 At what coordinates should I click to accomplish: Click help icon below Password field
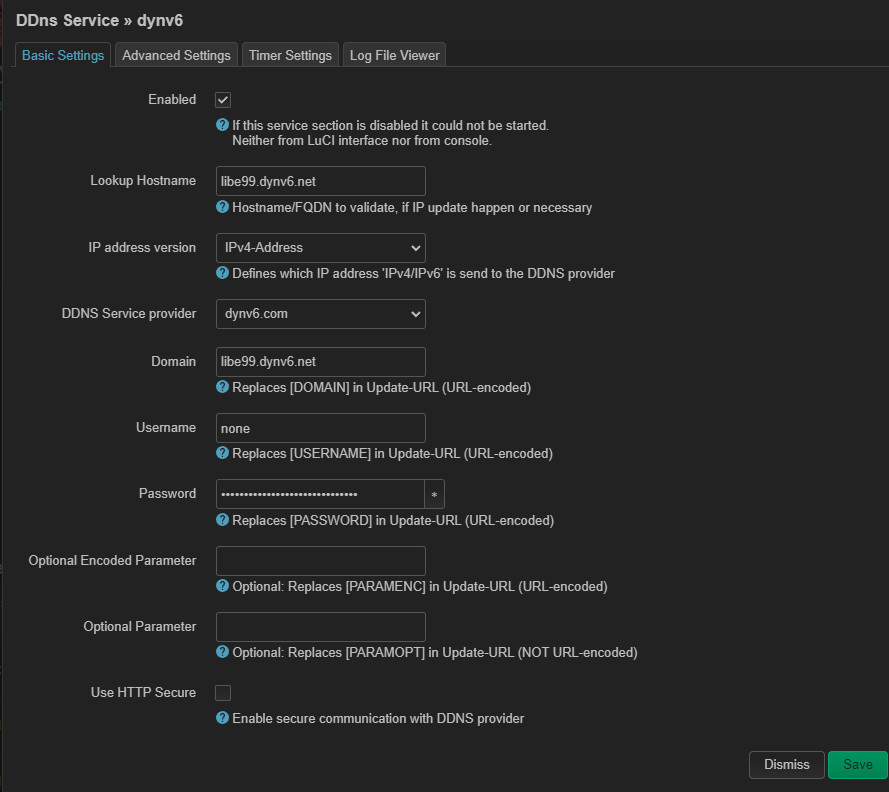(x=222, y=520)
